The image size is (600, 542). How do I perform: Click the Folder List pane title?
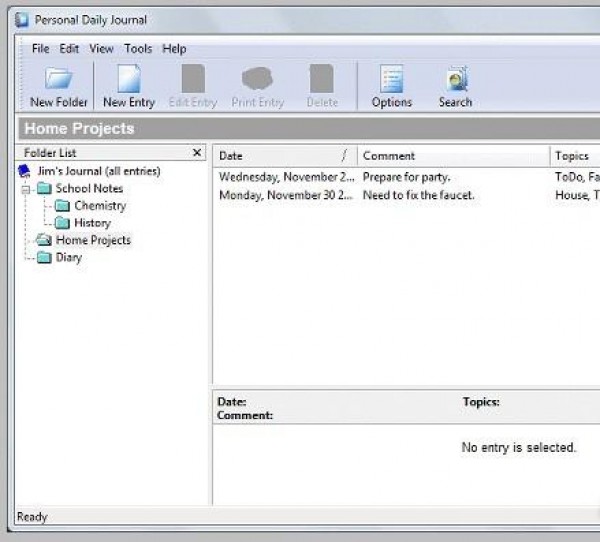point(50,153)
